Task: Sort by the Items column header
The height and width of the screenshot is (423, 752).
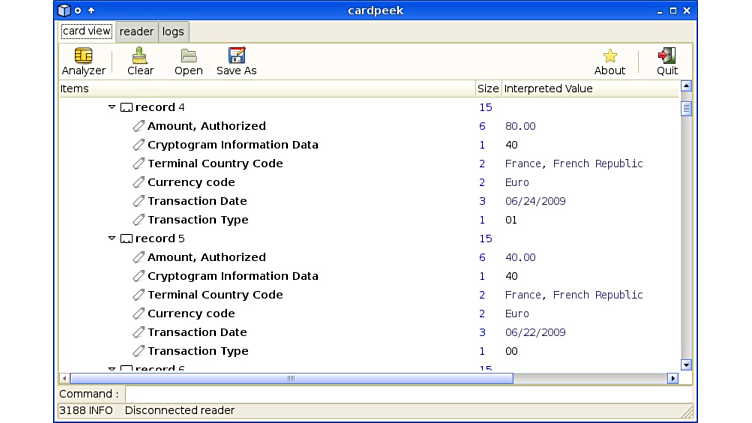Action: 265,89
